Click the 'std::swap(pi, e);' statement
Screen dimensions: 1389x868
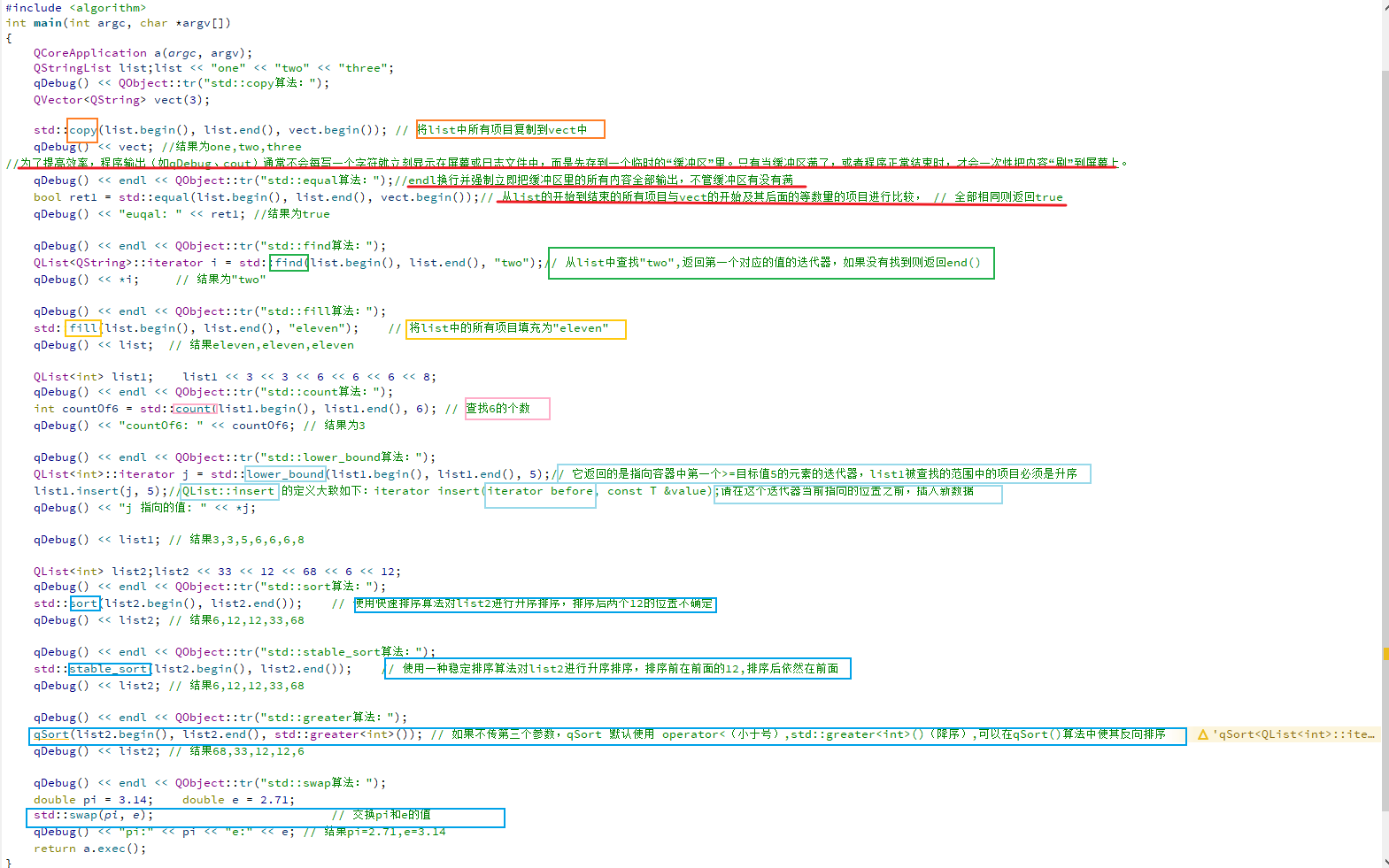(x=94, y=815)
